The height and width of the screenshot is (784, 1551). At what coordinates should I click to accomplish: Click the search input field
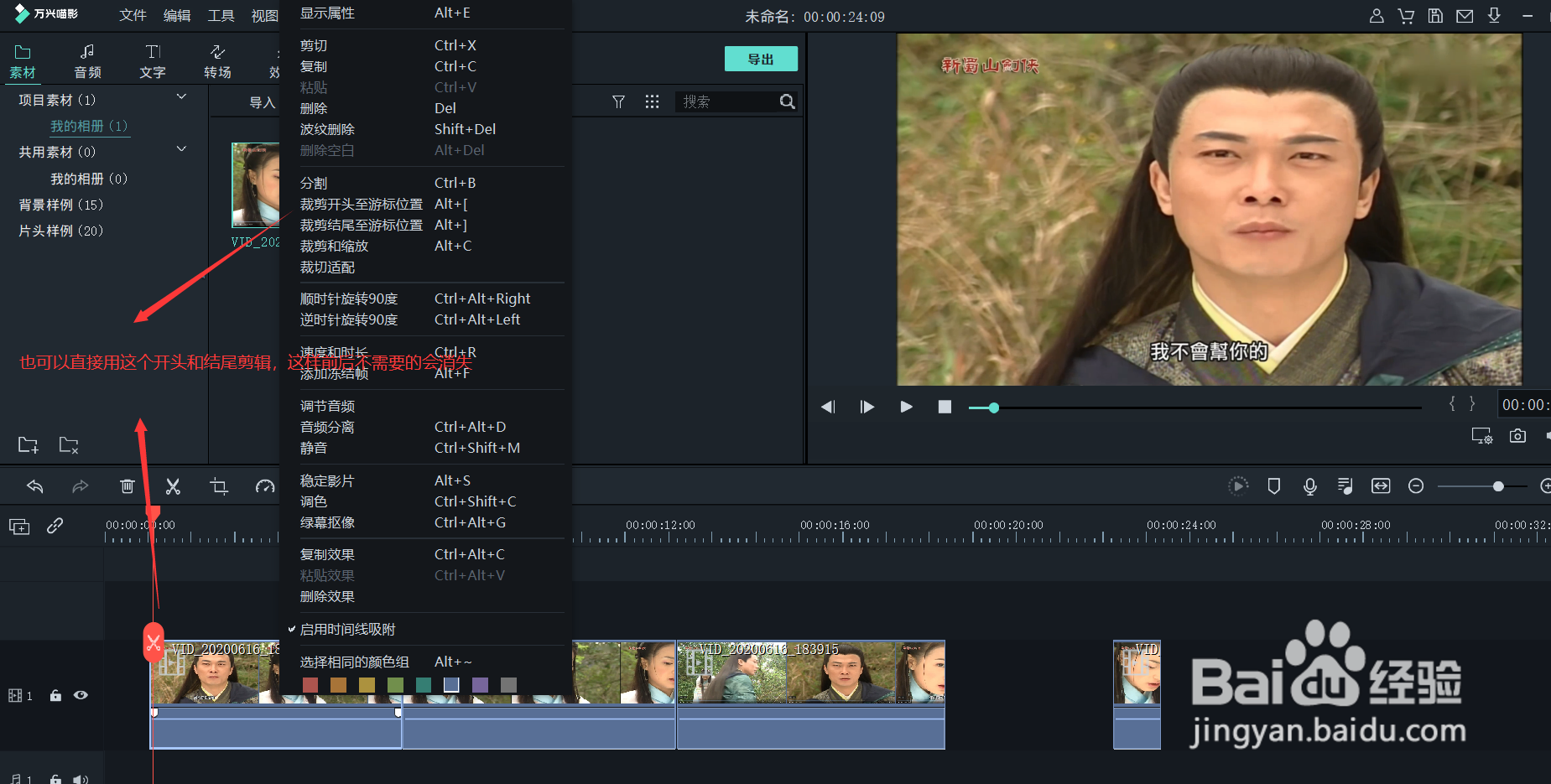tap(728, 101)
